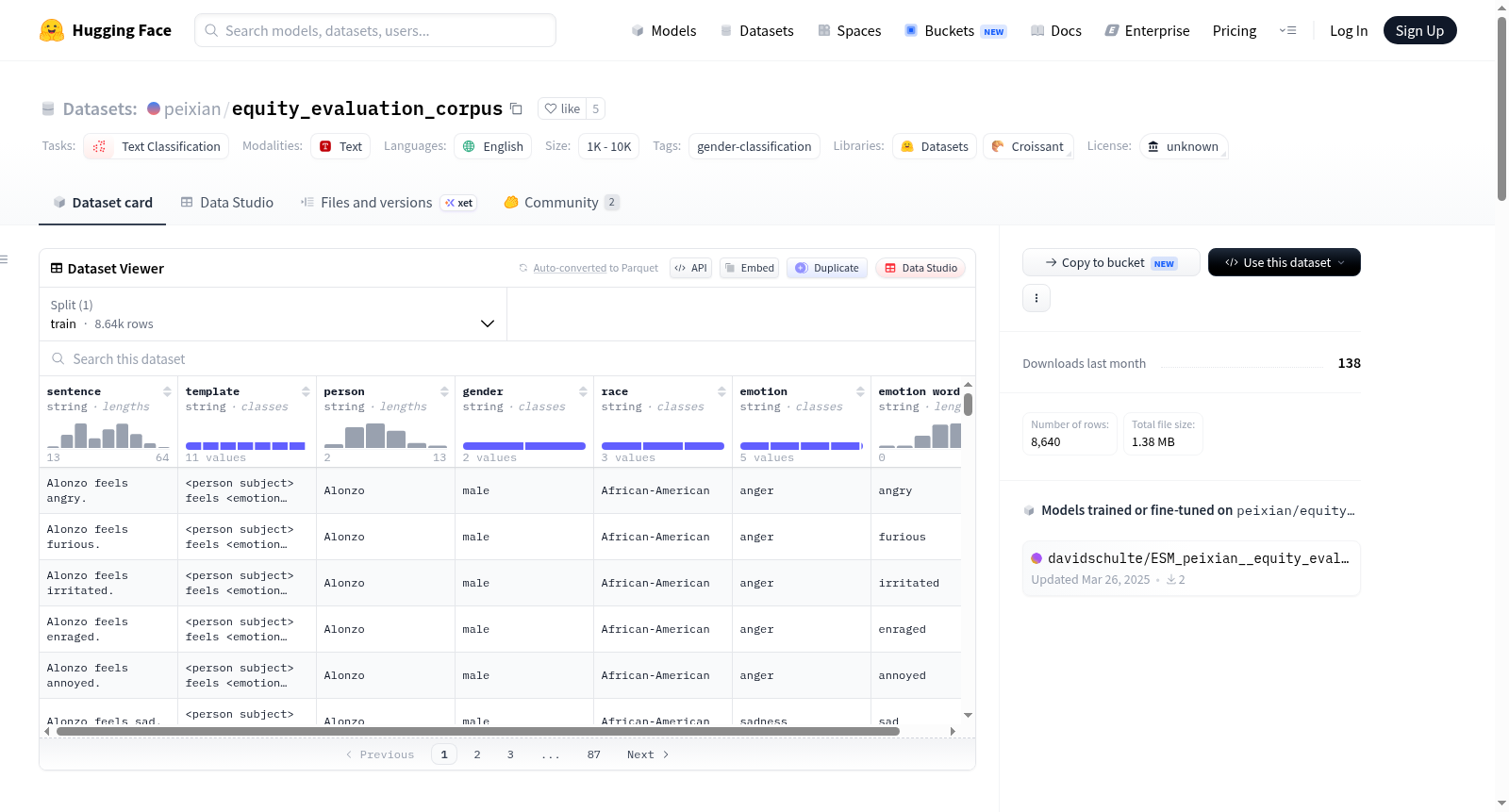Screen dimensions: 1509x812
Task: Click the main search models field
Action: [375, 30]
